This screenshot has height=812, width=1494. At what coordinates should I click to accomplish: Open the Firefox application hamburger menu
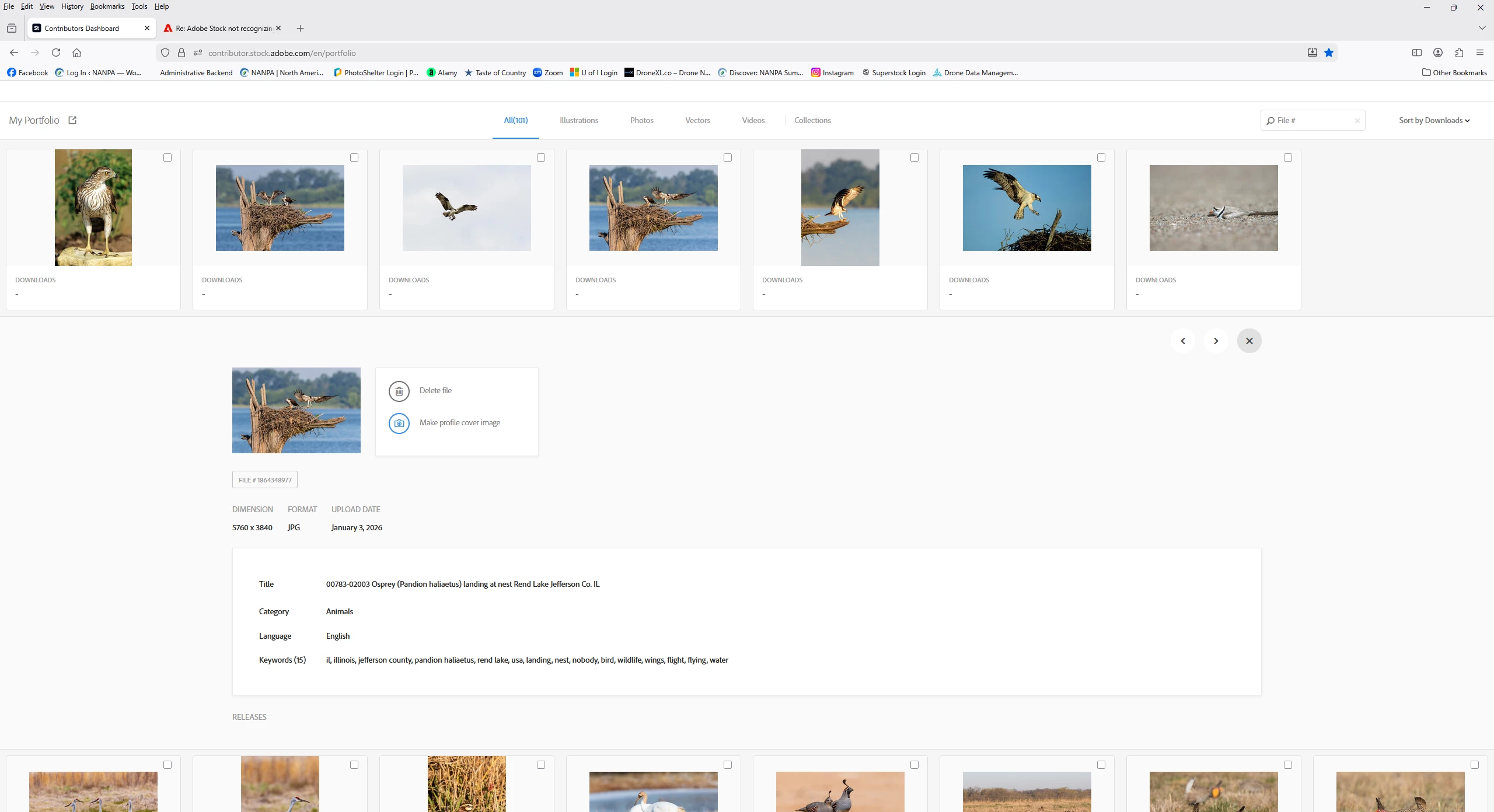click(1480, 52)
